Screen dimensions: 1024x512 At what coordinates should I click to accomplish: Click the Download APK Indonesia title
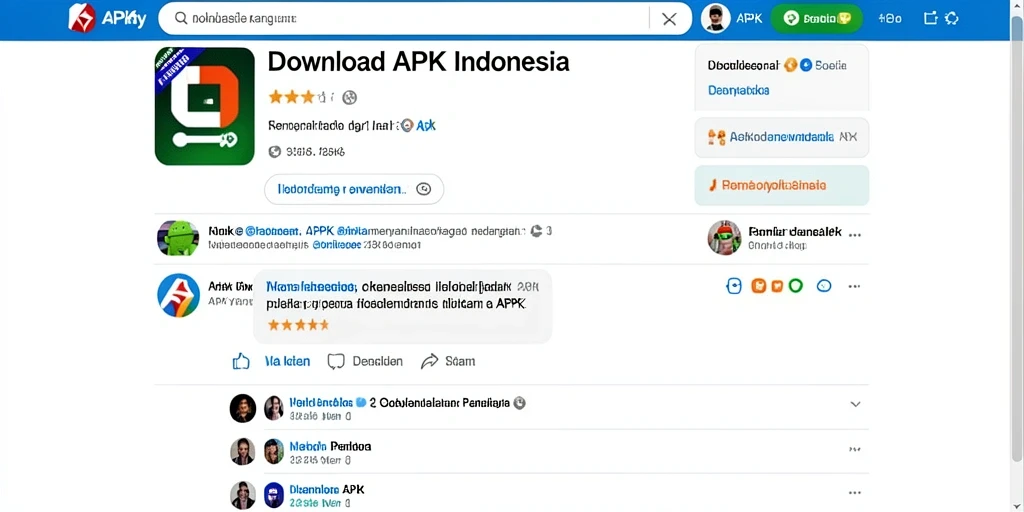pyautogui.click(x=418, y=62)
